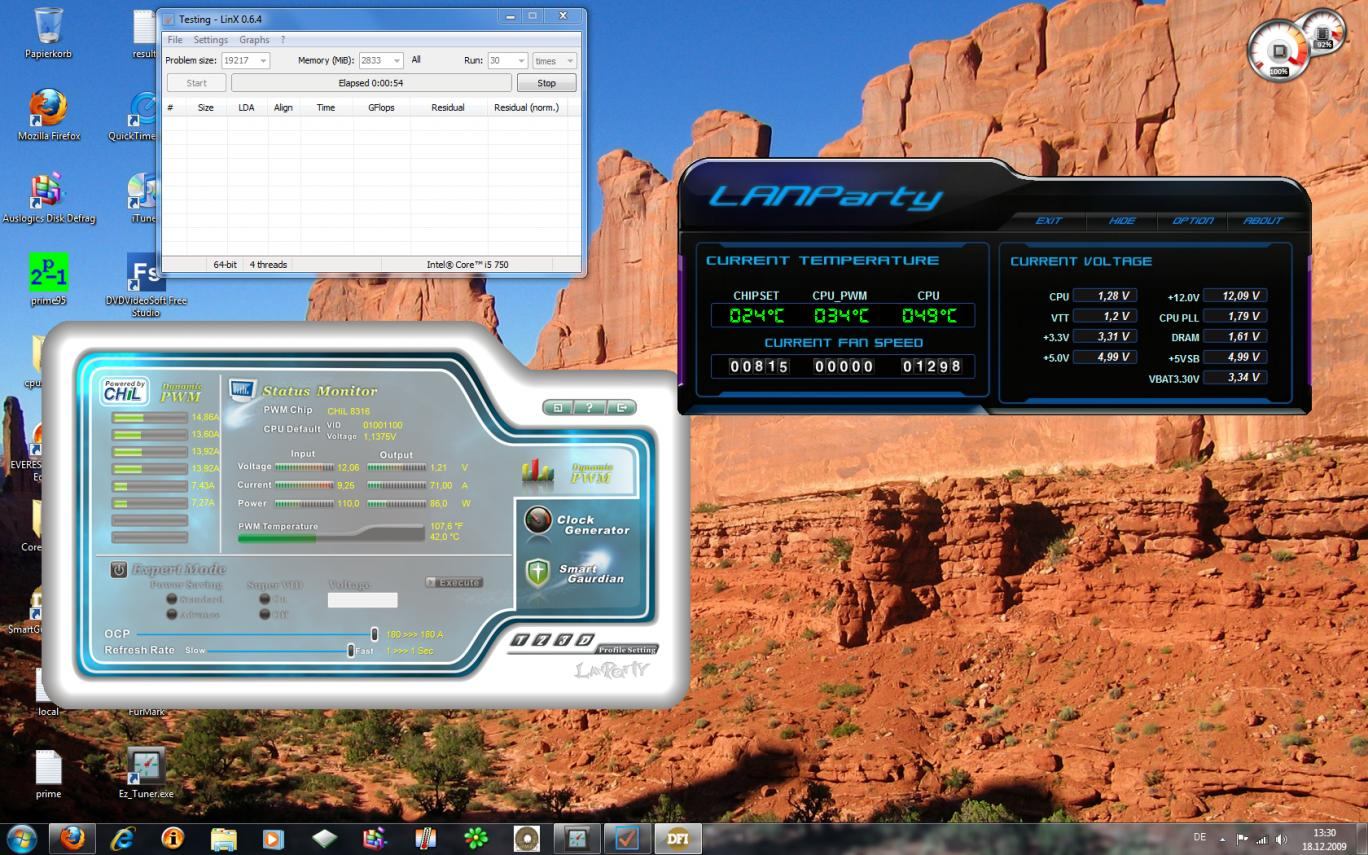The image size is (1368, 855).
Task: Click the GFlops column header in LinX
Action: point(381,107)
